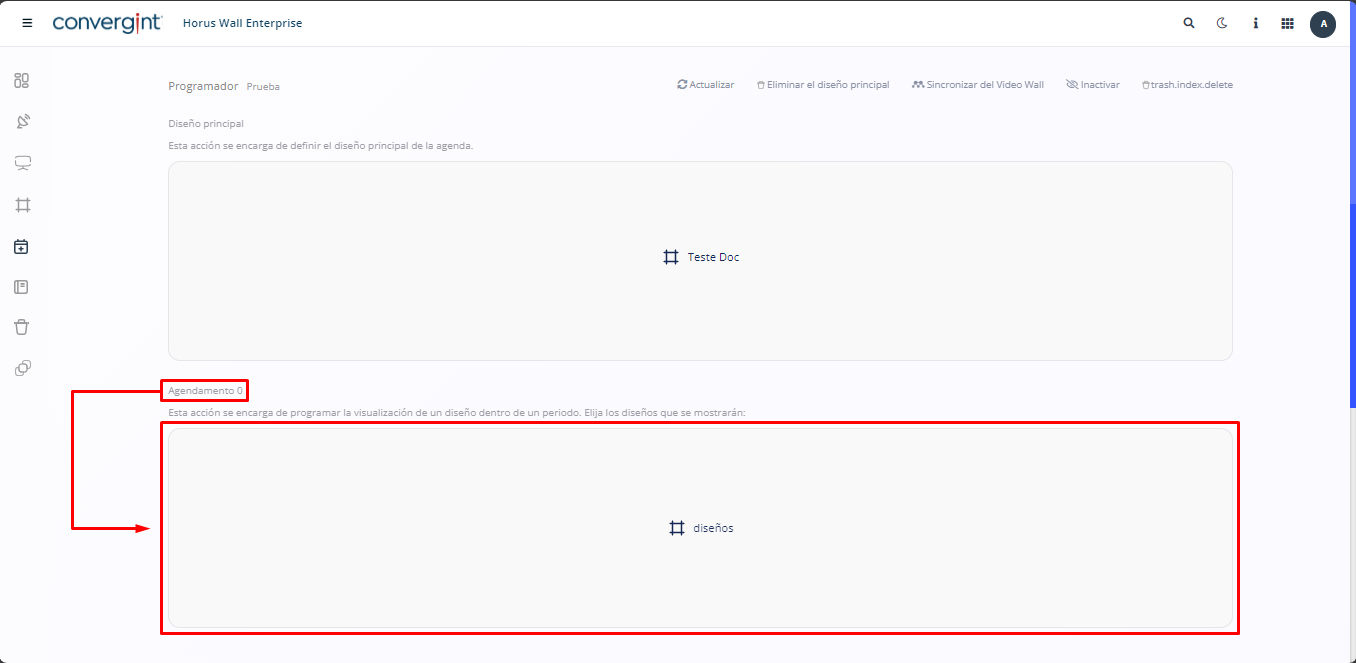
Task: Click the search magnifier icon
Action: (x=1189, y=23)
